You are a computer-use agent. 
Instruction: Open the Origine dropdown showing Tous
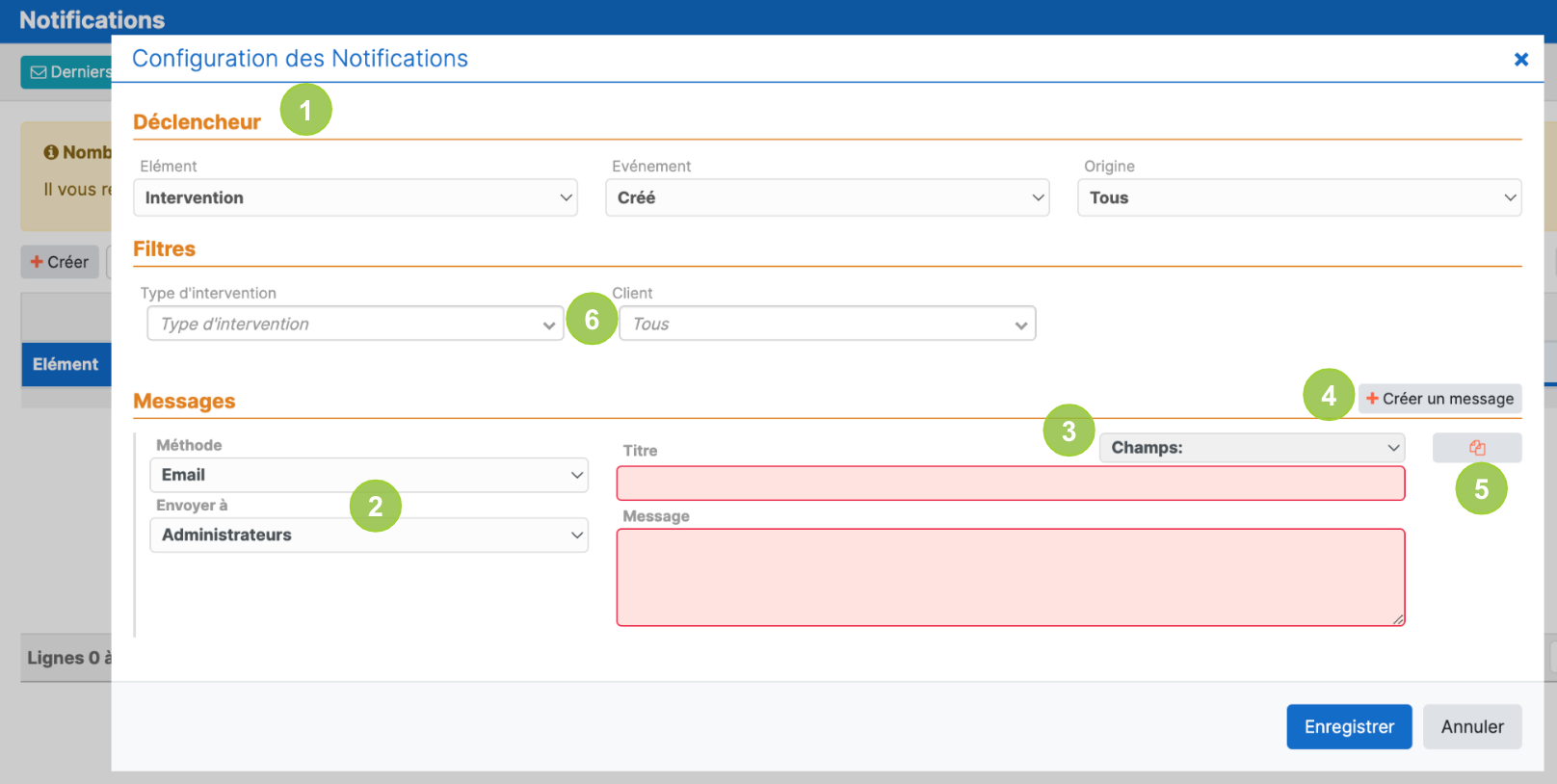1299,197
